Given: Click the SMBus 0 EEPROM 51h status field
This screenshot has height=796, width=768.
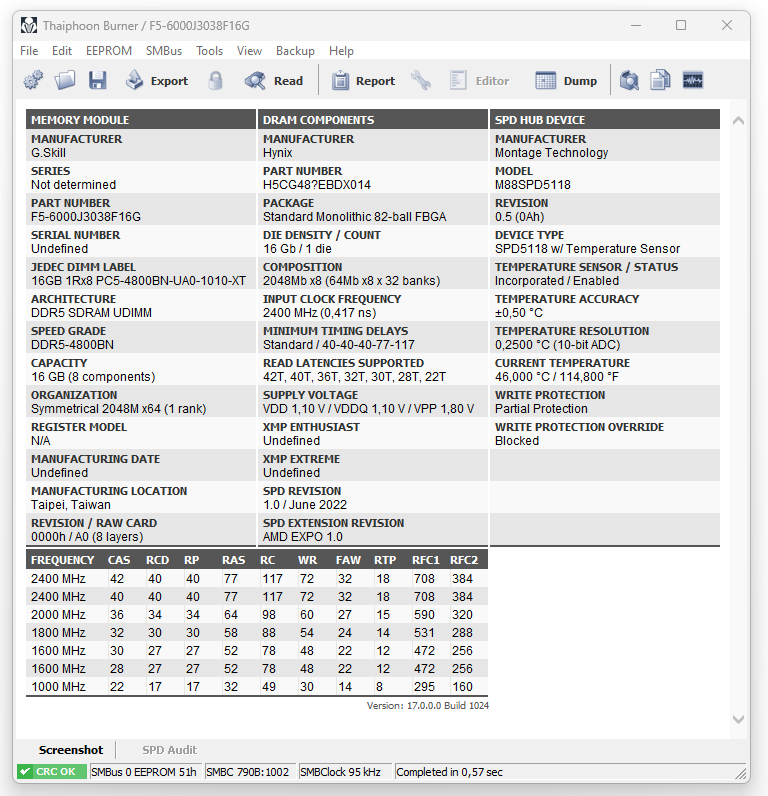Looking at the screenshot, I should click(x=144, y=772).
